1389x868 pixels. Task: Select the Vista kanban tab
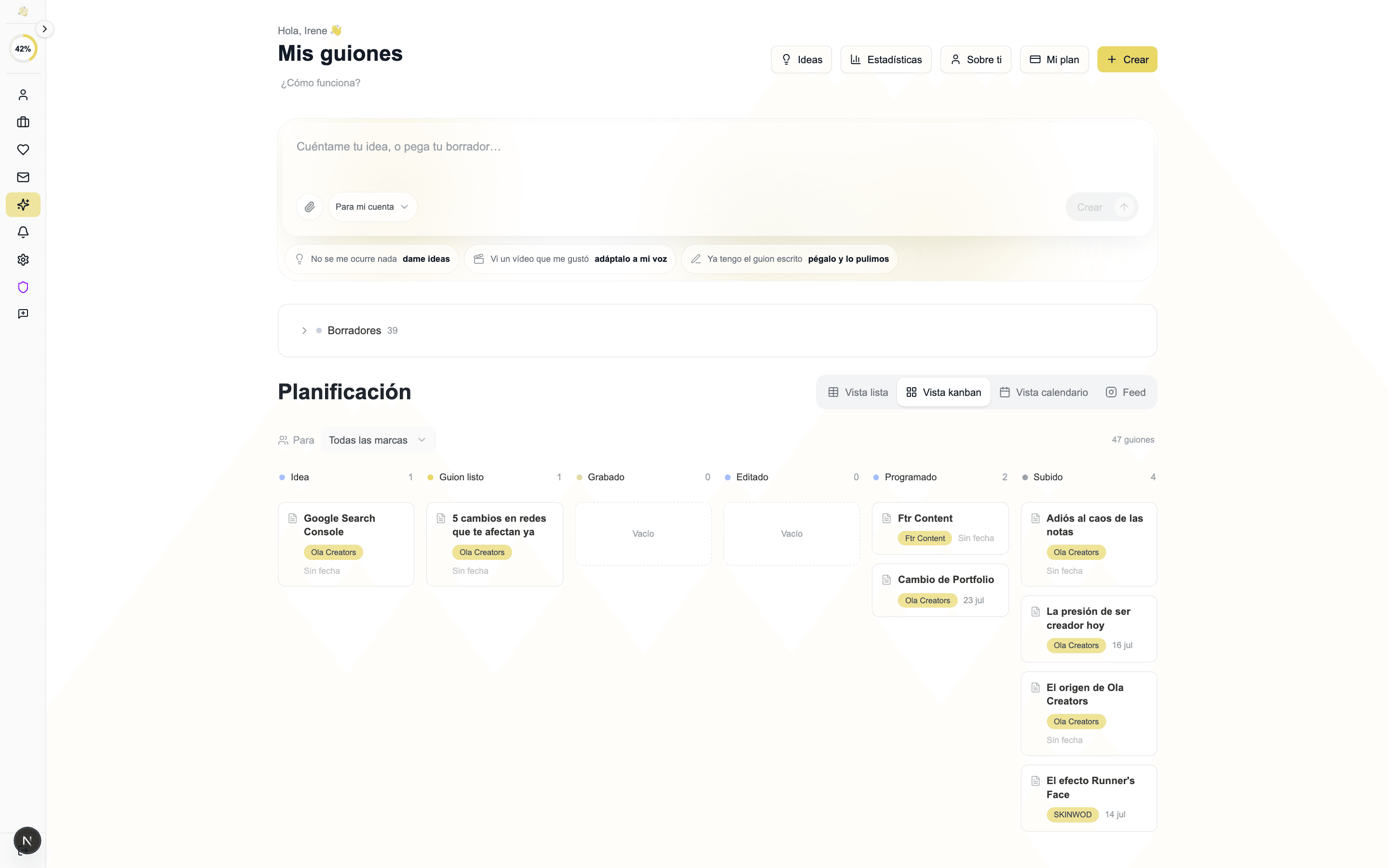pyautogui.click(x=943, y=392)
